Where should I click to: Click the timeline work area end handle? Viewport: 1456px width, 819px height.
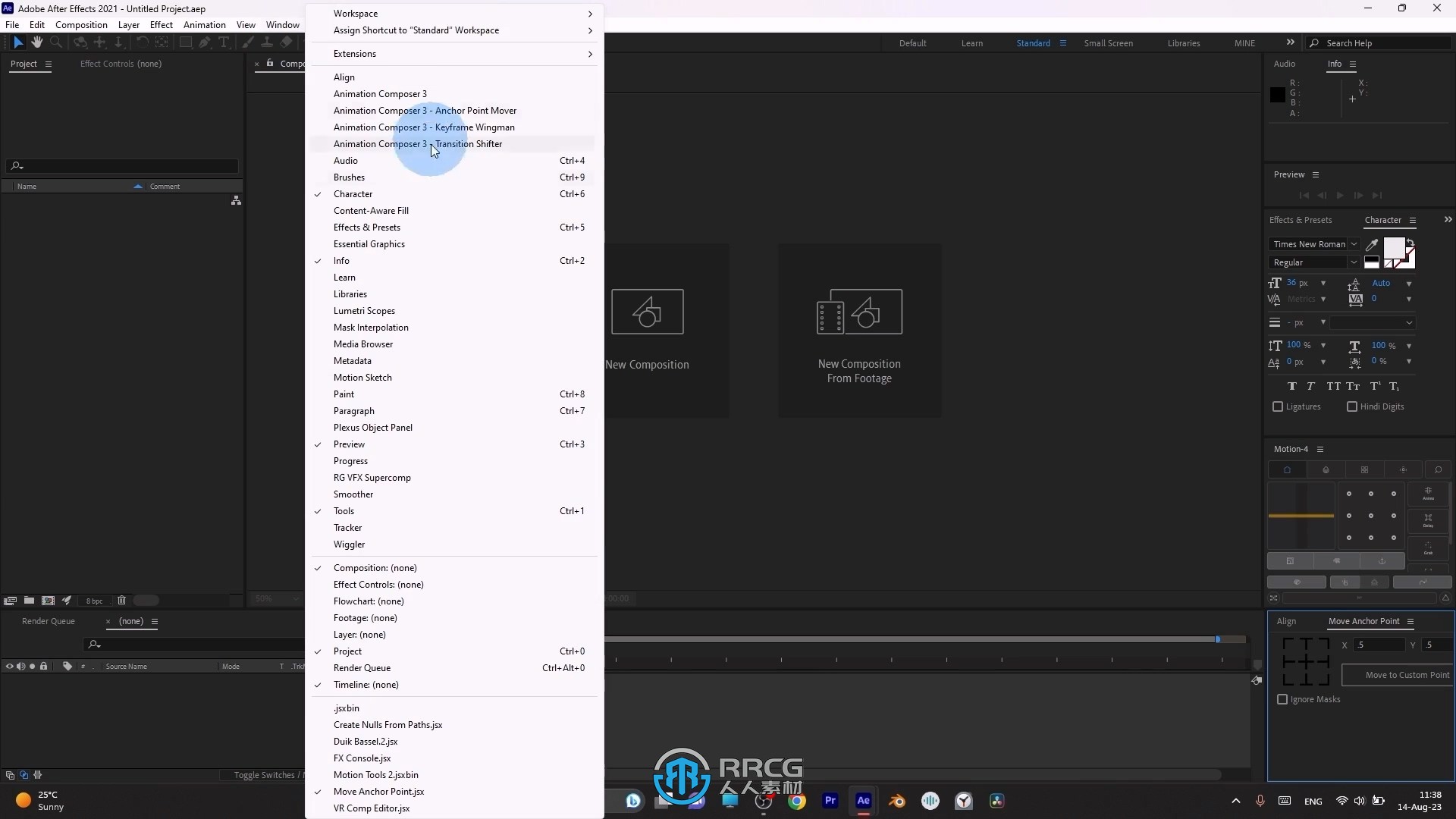coord(1218,639)
